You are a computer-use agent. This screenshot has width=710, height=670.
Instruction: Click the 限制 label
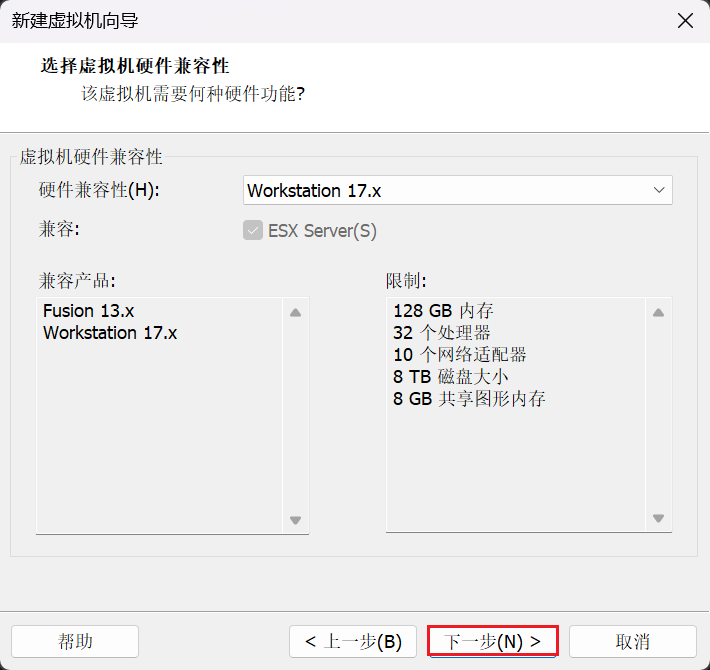click(406, 281)
